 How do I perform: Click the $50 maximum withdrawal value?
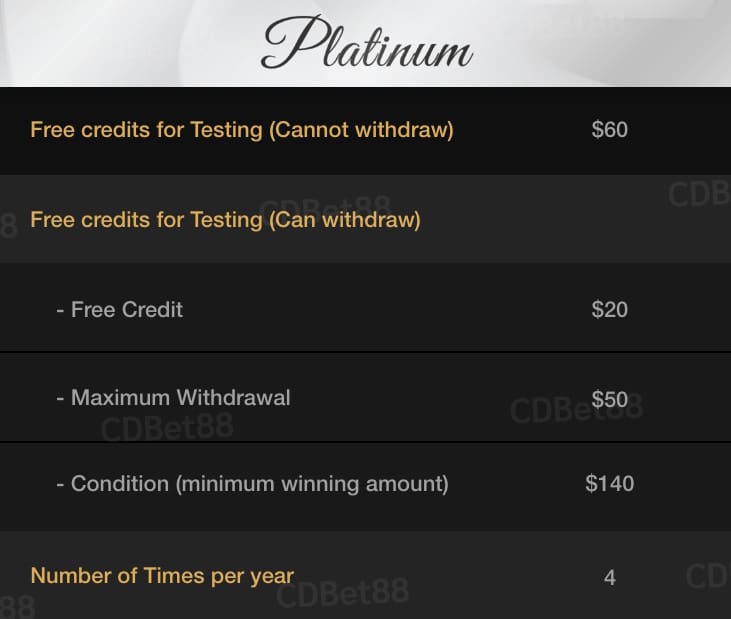(609, 399)
